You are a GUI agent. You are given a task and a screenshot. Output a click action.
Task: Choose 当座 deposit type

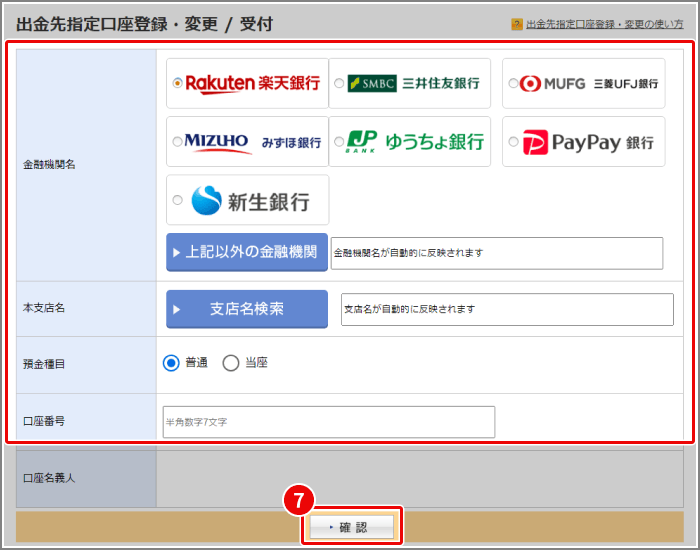[x=231, y=363]
